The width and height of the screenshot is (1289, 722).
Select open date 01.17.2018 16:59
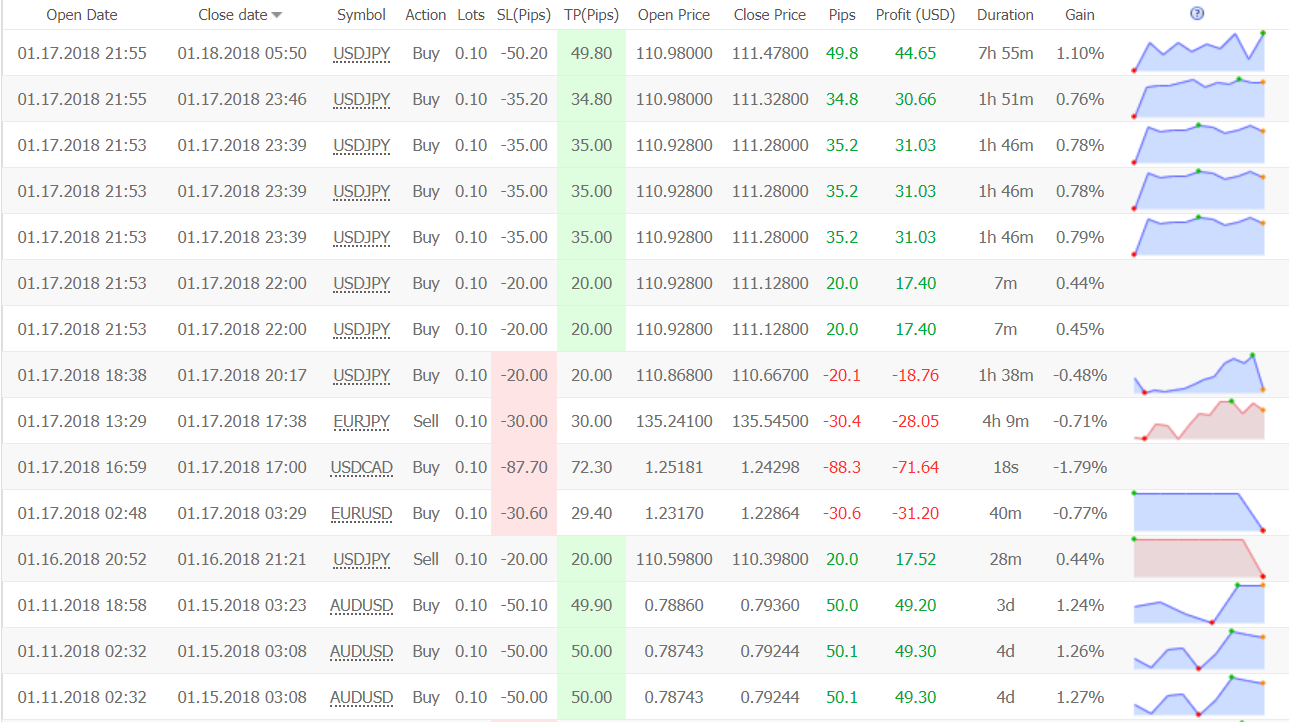coord(82,468)
